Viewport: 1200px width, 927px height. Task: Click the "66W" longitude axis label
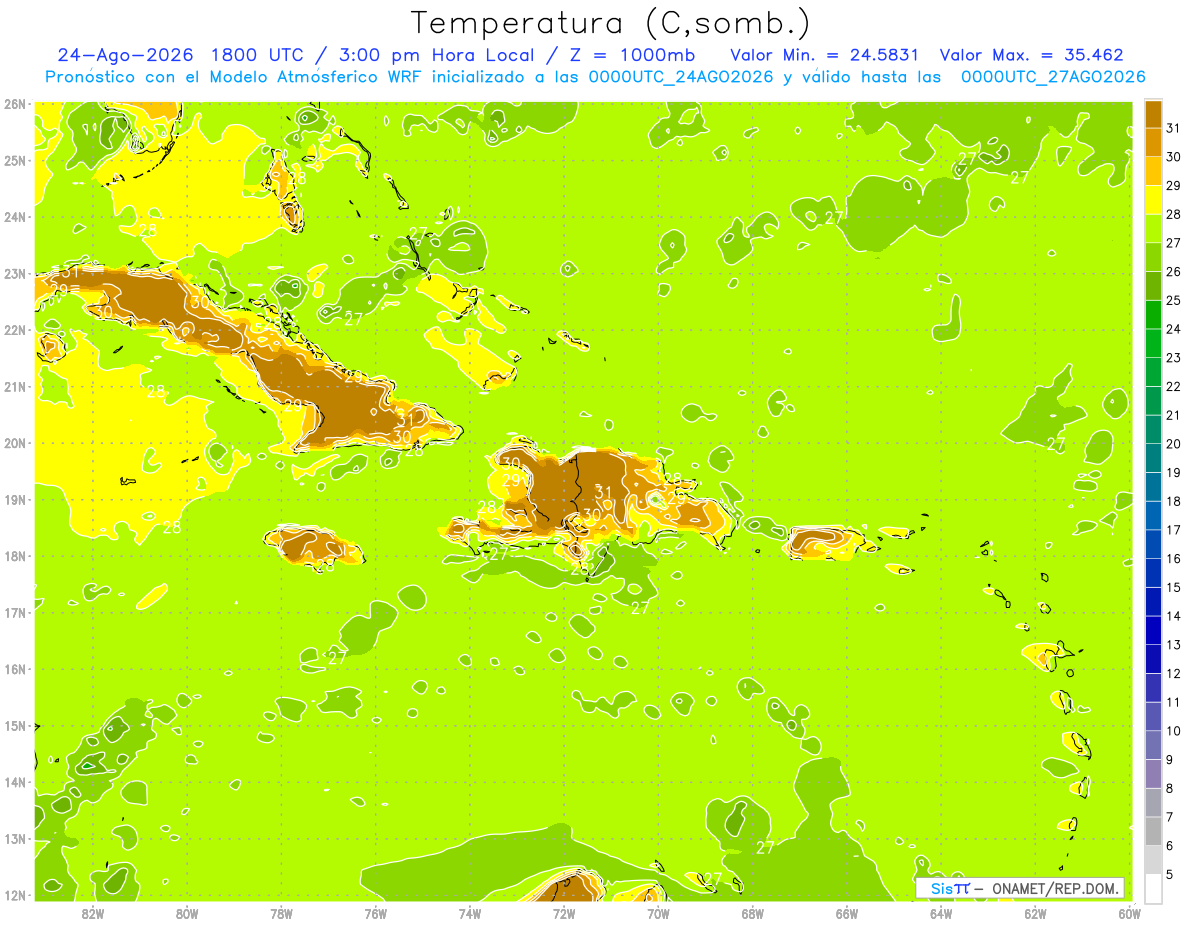pyautogui.click(x=847, y=913)
